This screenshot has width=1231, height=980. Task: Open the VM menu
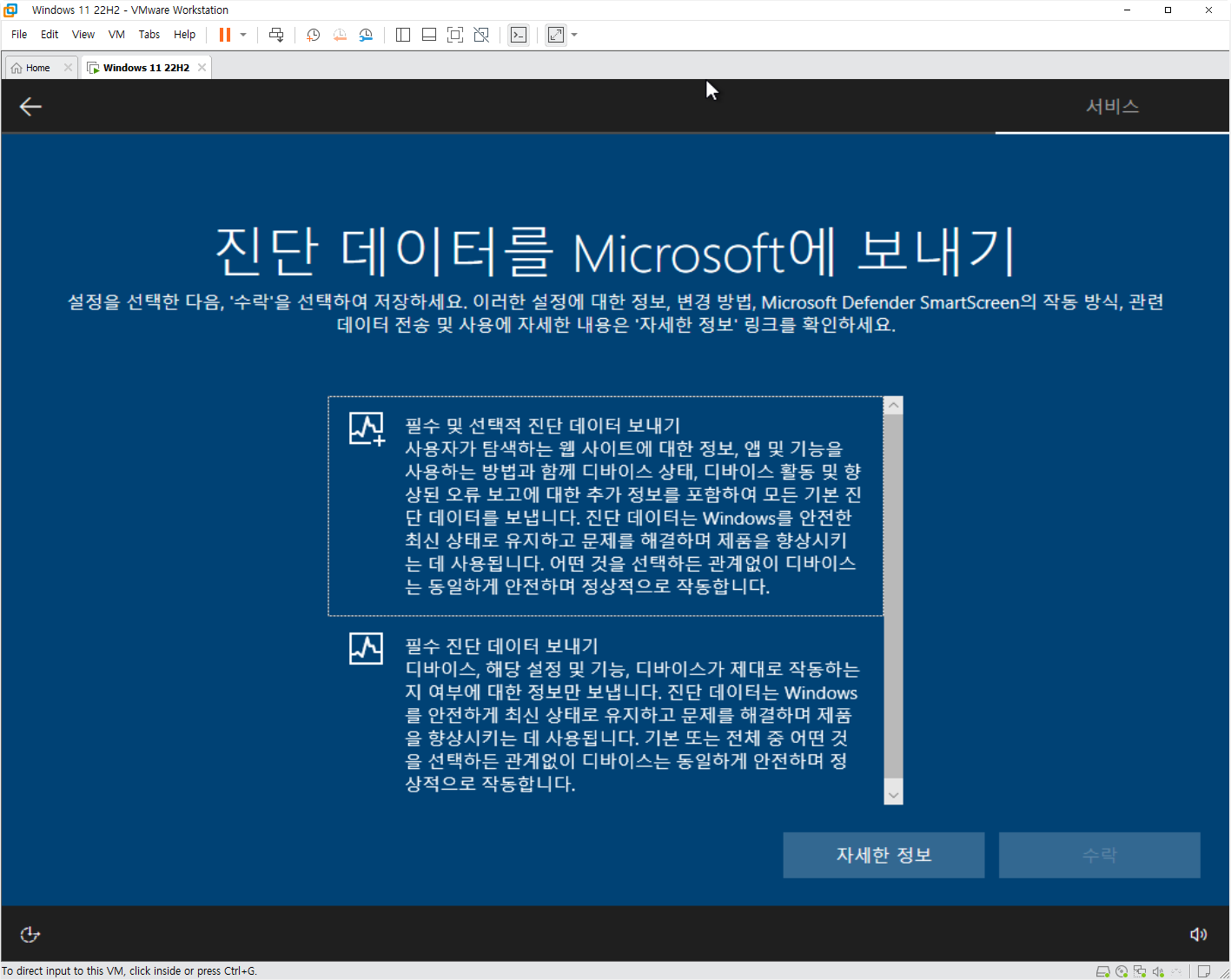(116, 35)
